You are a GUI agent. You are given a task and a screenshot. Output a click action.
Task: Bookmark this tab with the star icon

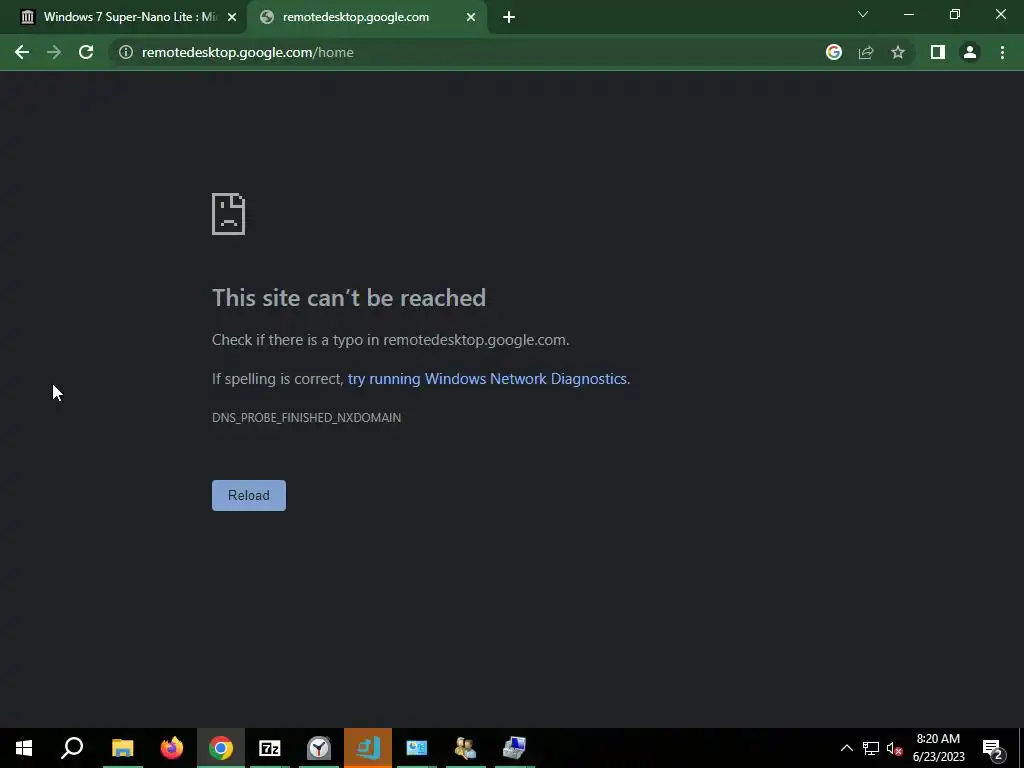click(x=898, y=52)
